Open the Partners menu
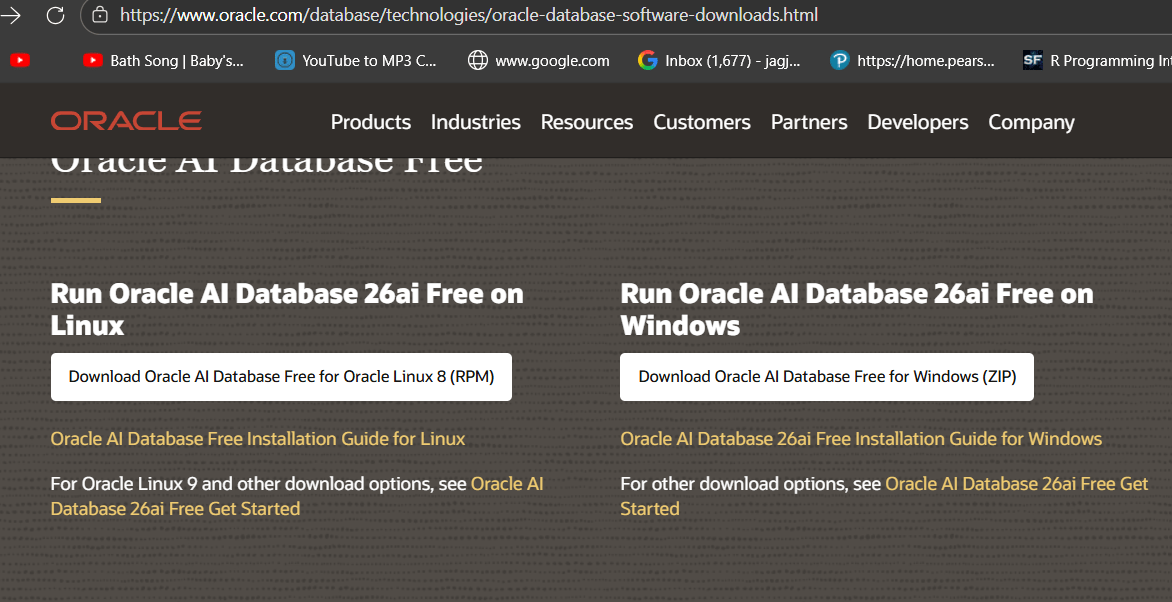The image size is (1172, 602). click(x=809, y=122)
